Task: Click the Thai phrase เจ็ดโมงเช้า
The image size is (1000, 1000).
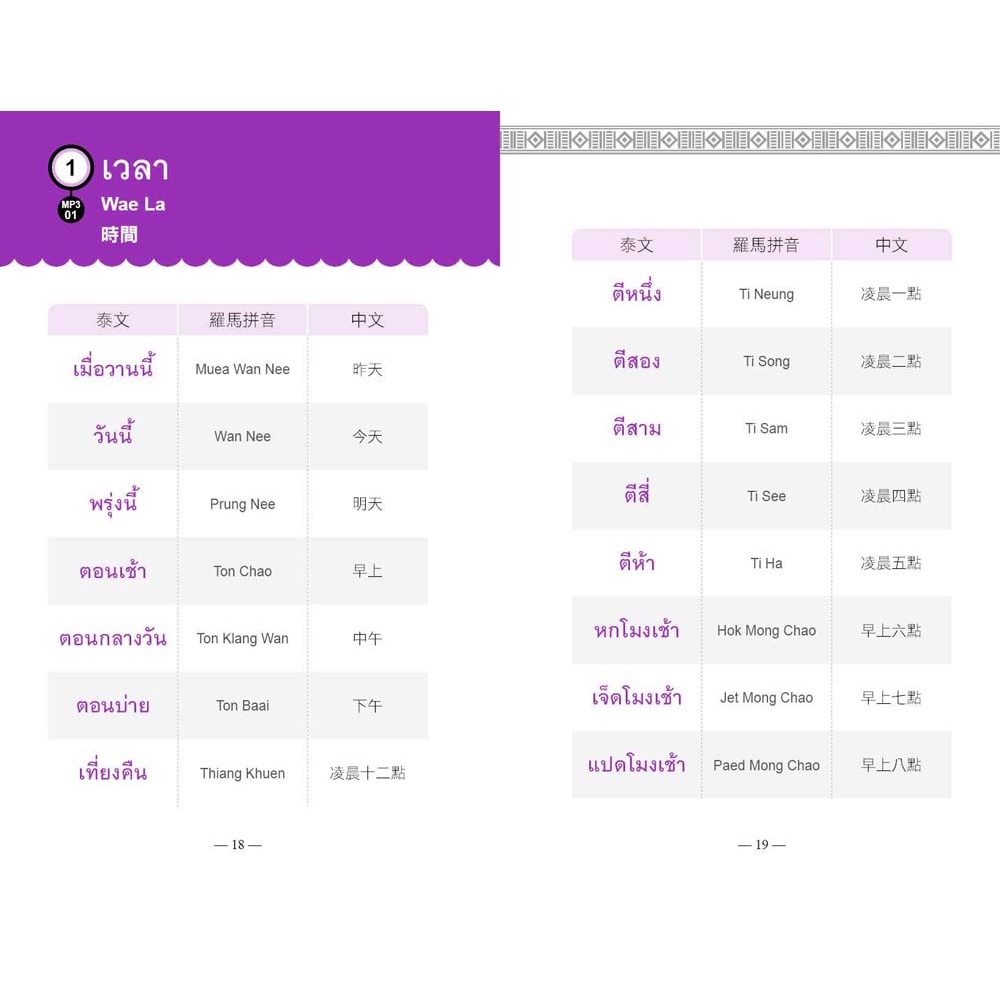Action: pos(637,697)
